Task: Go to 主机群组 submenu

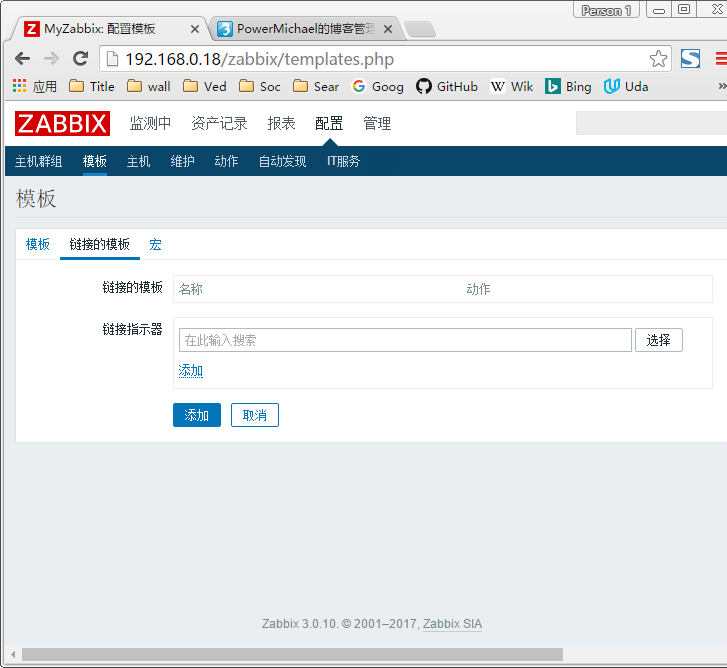Action: [38, 161]
